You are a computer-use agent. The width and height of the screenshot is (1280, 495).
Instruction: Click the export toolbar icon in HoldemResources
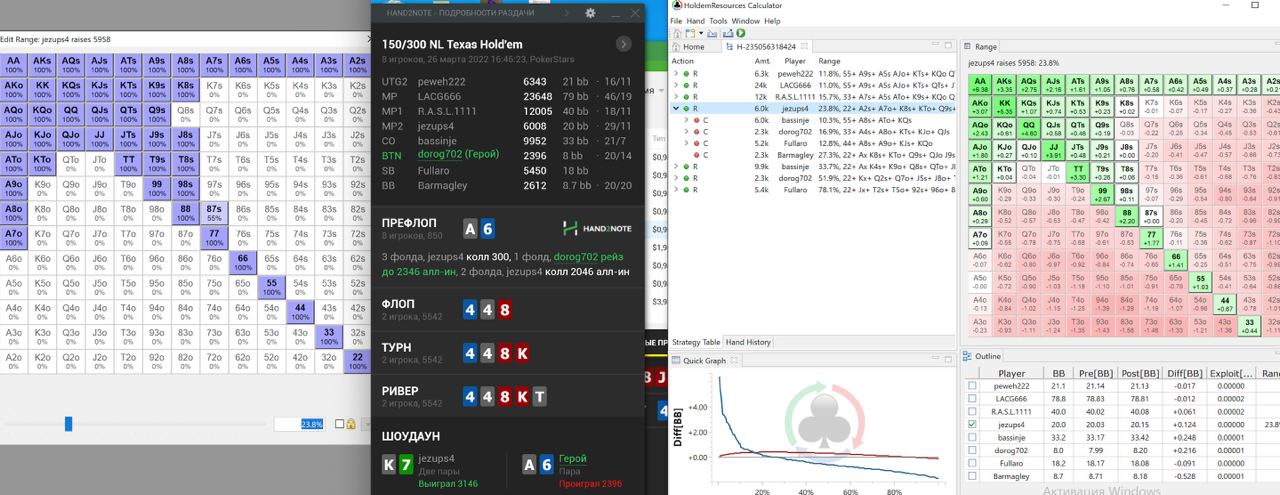(x=728, y=33)
